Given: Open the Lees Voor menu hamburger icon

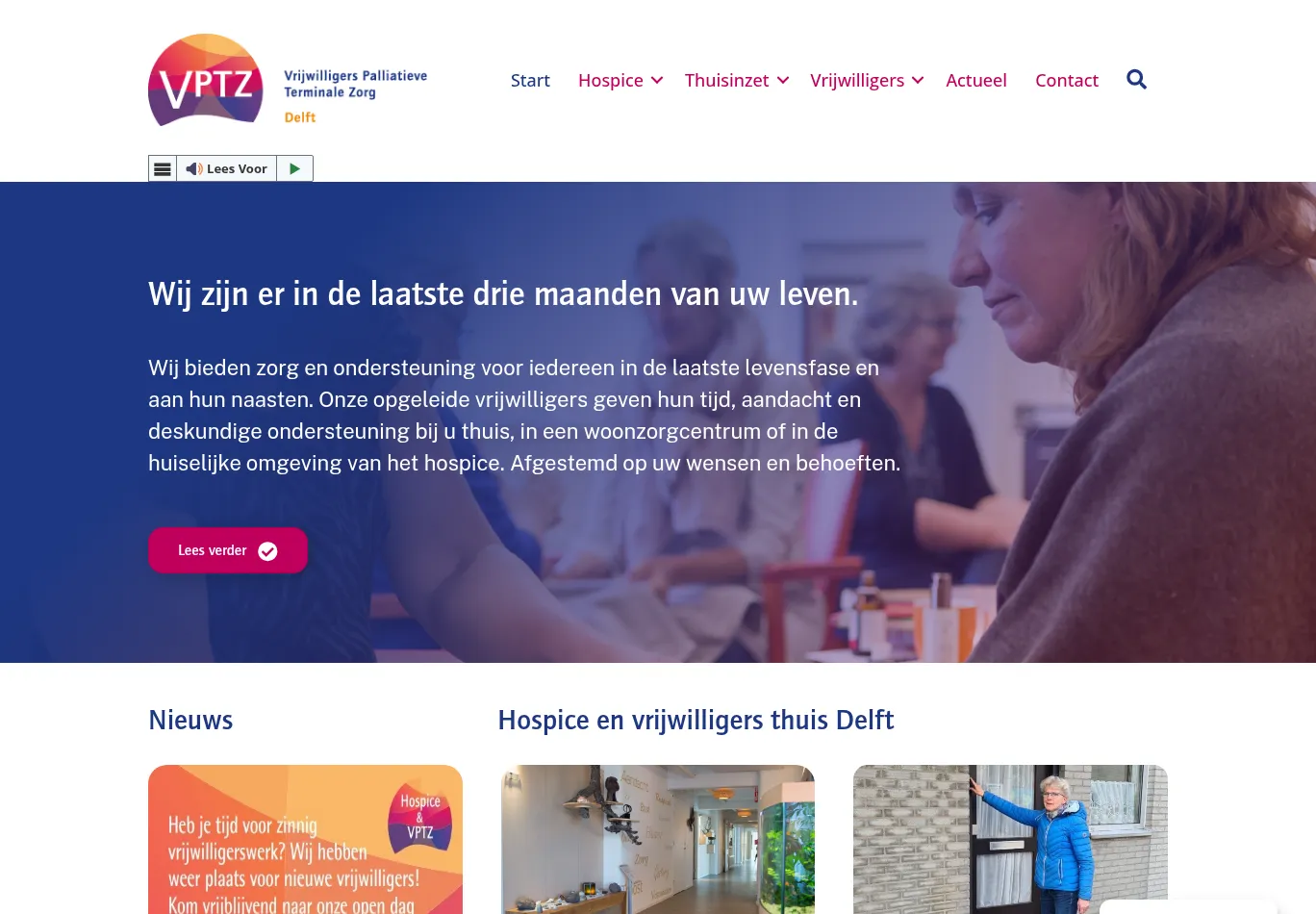Looking at the screenshot, I should click(163, 168).
